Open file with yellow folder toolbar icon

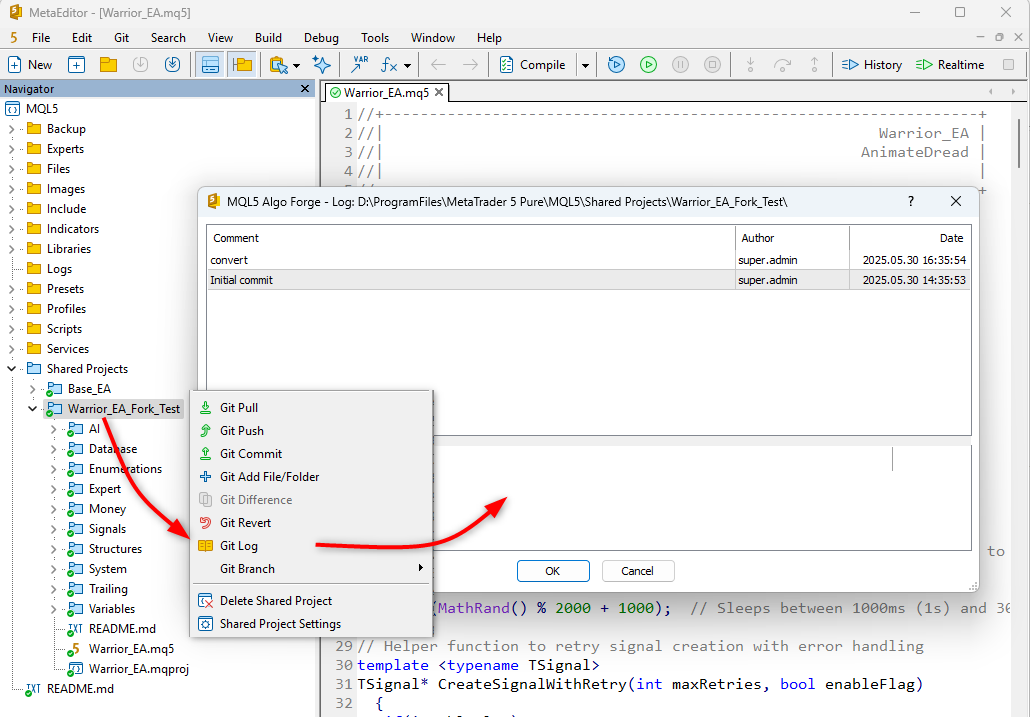[108, 64]
